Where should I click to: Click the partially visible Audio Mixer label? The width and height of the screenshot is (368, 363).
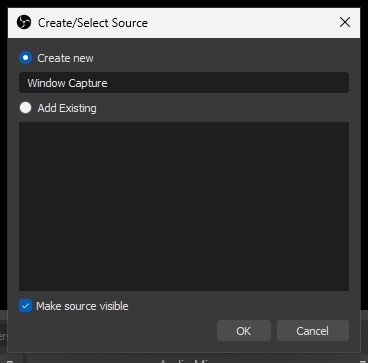(x=187, y=360)
